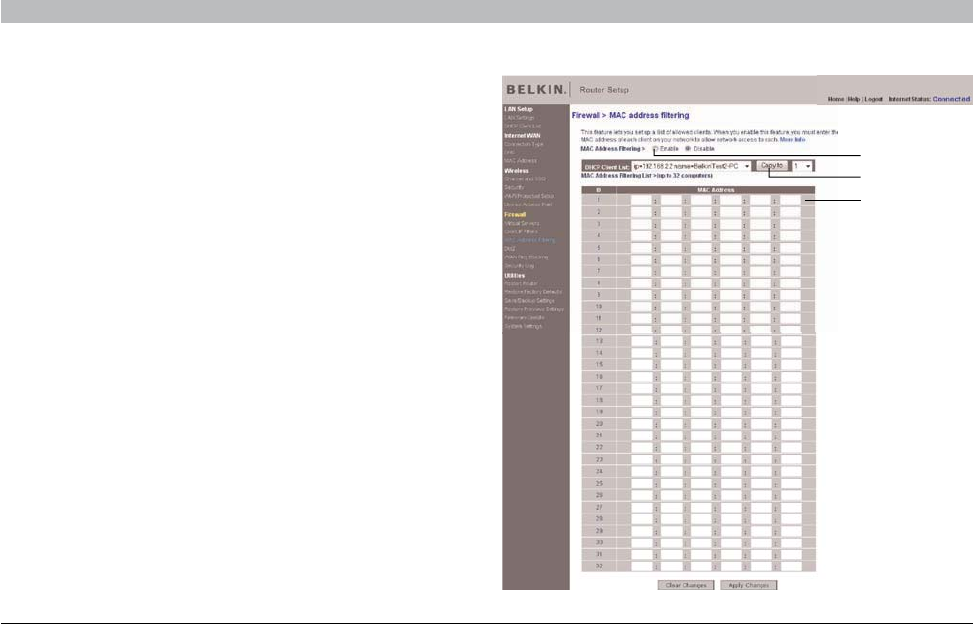
Task: Click the Firewall section heading in the sidebar
Action: click(515, 215)
